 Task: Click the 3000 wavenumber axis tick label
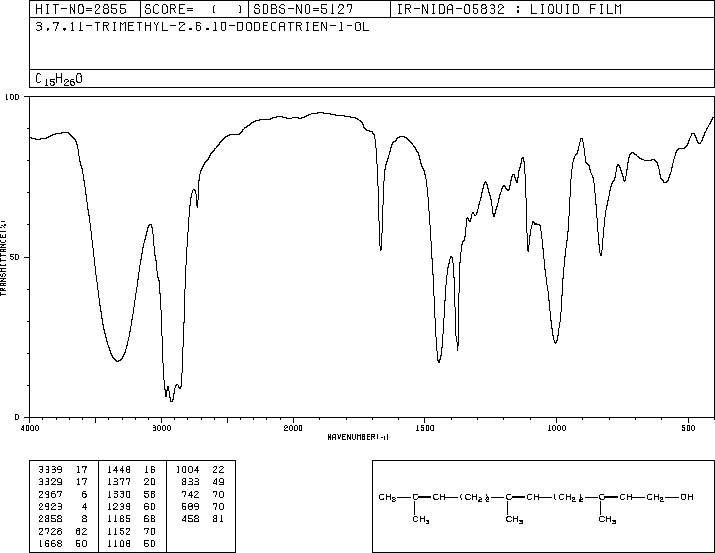click(161, 428)
